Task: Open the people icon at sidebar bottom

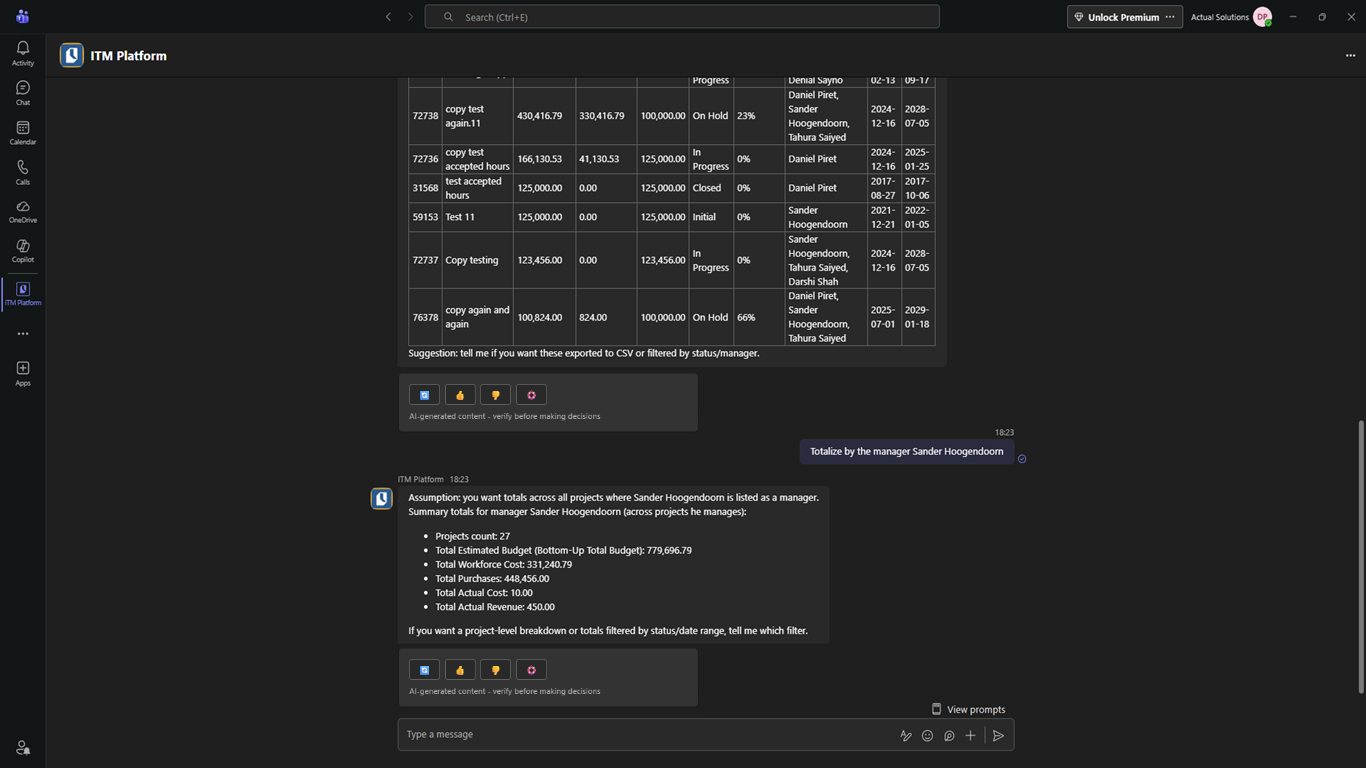Action: 22,747
